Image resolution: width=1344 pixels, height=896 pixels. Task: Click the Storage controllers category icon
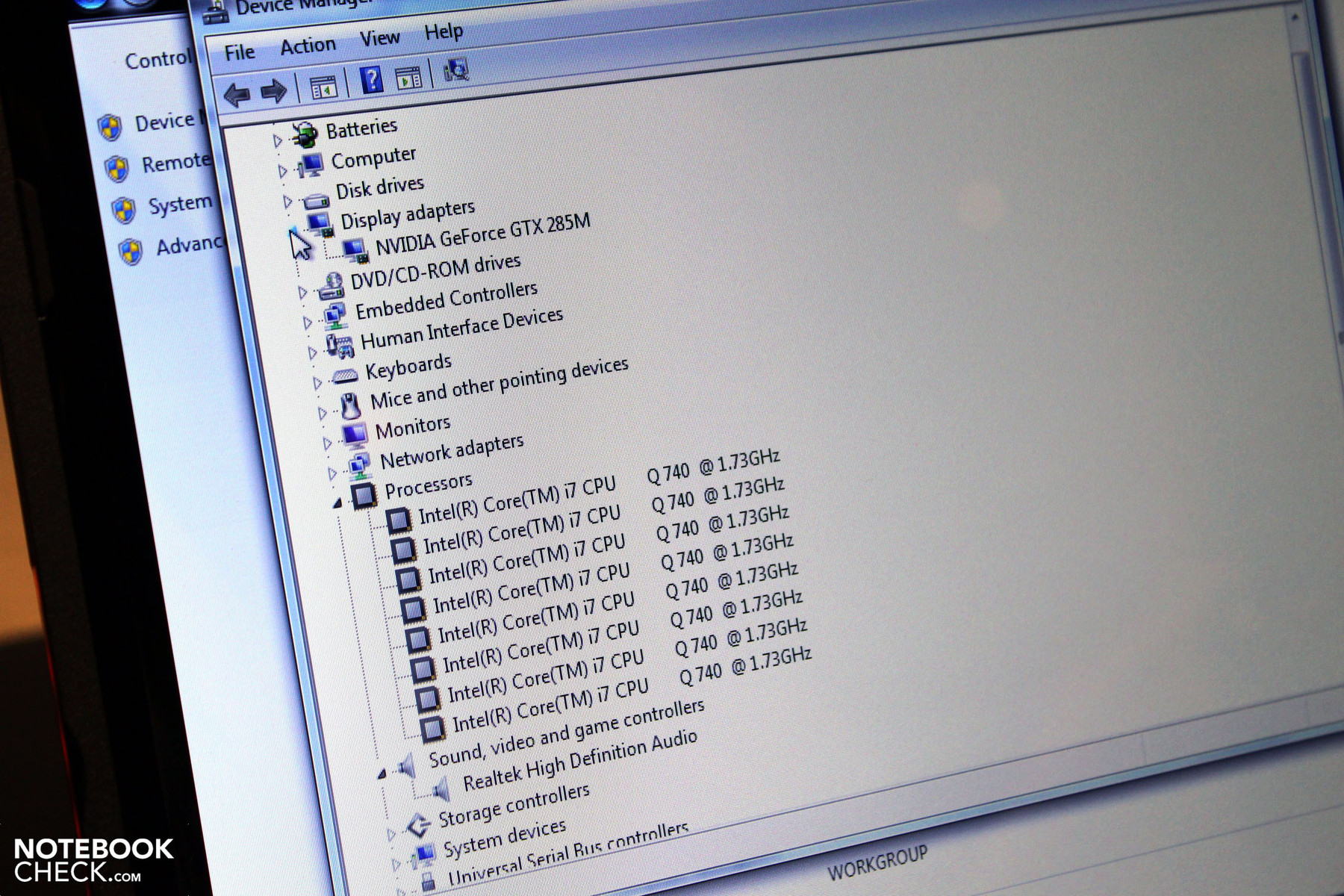coord(417,825)
